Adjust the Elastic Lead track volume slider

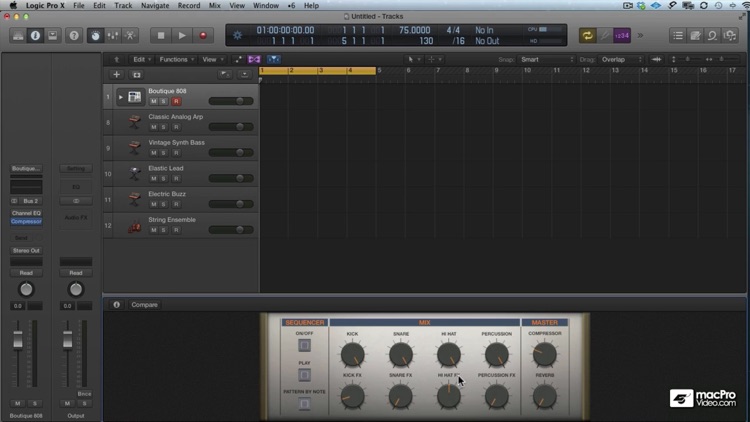click(231, 178)
